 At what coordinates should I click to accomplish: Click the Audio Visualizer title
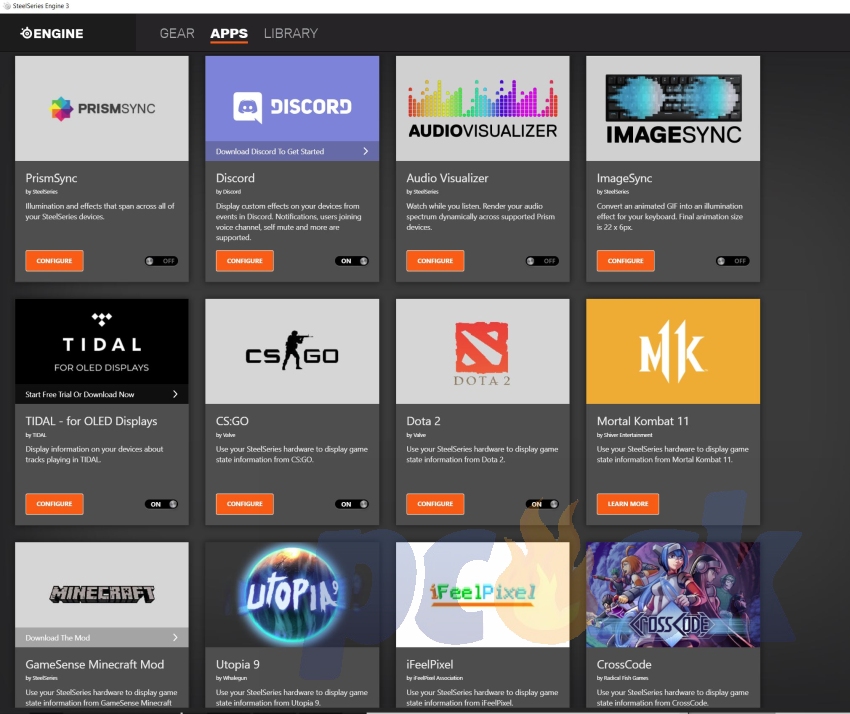pyautogui.click(x=447, y=178)
